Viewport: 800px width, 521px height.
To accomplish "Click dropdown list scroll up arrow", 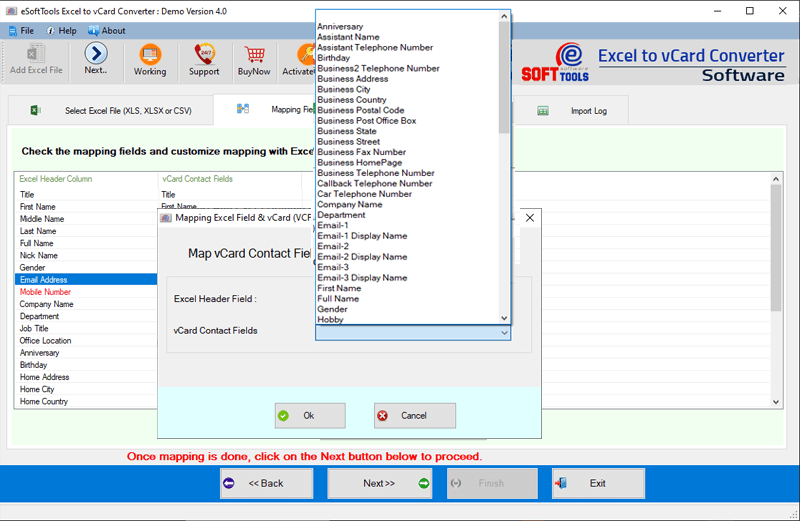I will [x=504, y=16].
